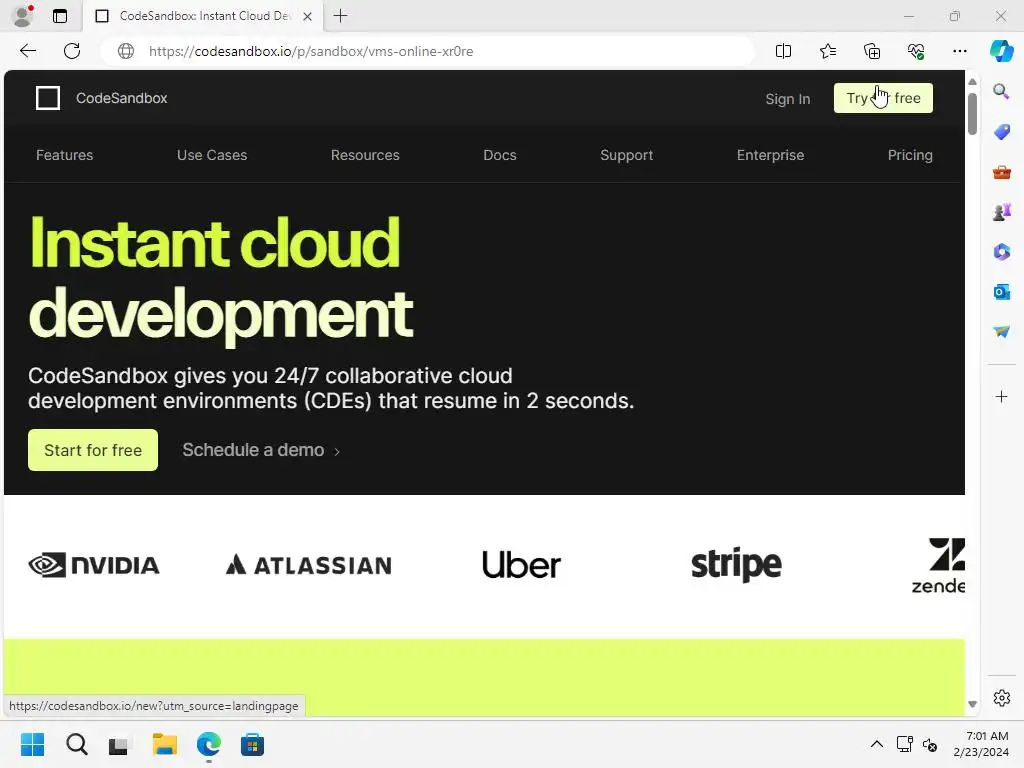Open the Support menu item
This screenshot has height=768, width=1024.
coord(626,155)
